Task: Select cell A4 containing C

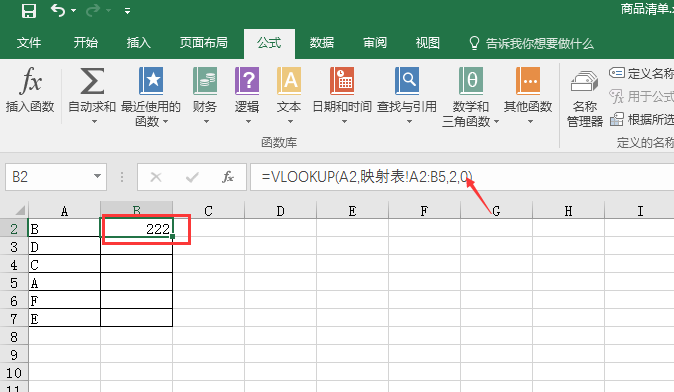Action: [64, 264]
